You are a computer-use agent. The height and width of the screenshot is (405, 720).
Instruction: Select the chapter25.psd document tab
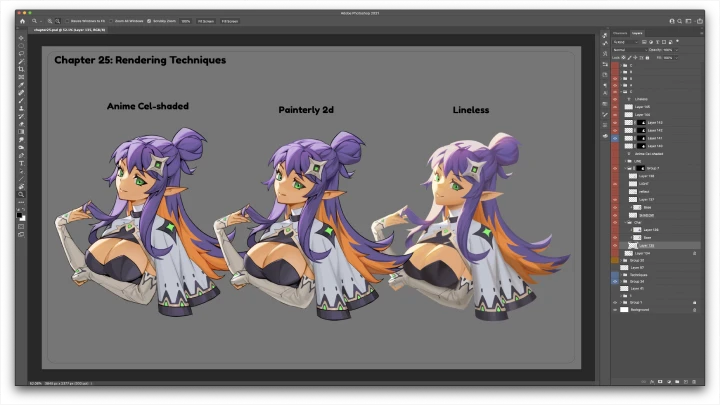[x=69, y=30]
